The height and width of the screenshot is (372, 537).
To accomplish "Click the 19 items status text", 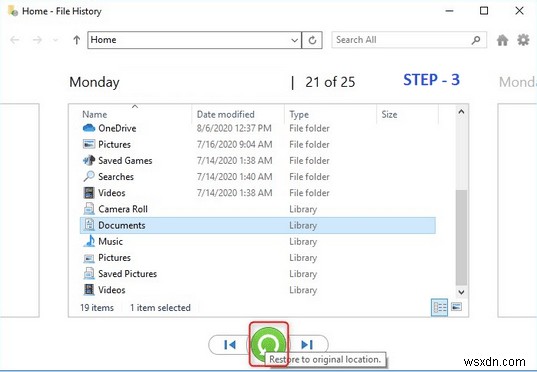I will tap(97, 307).
